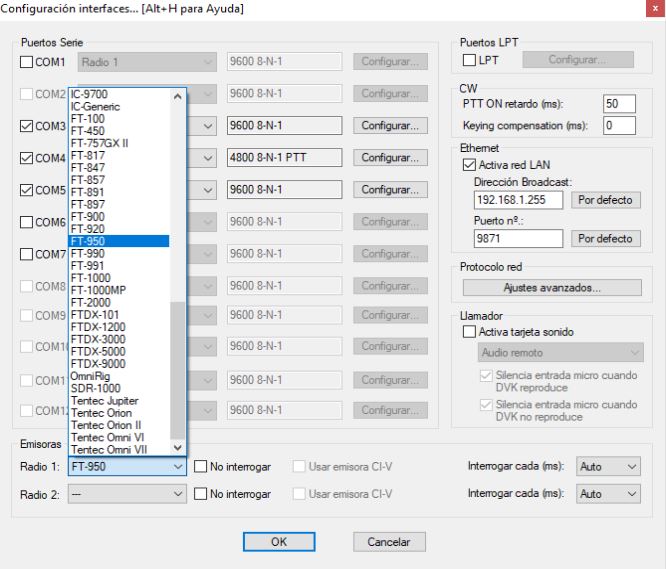Select FTDX-3000 in the list
666x569 pixels.
[119, 339]
